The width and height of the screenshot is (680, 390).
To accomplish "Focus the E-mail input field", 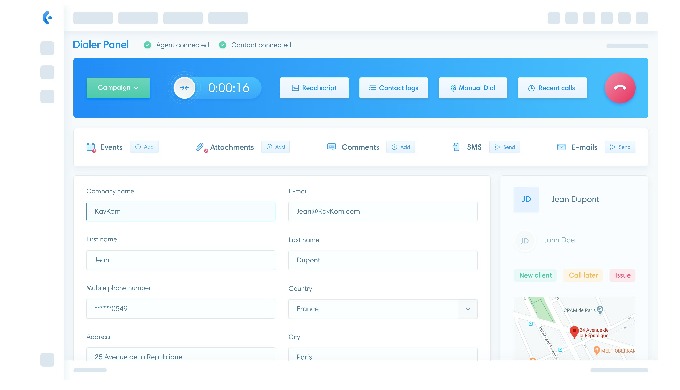I will tap(383, 211).
